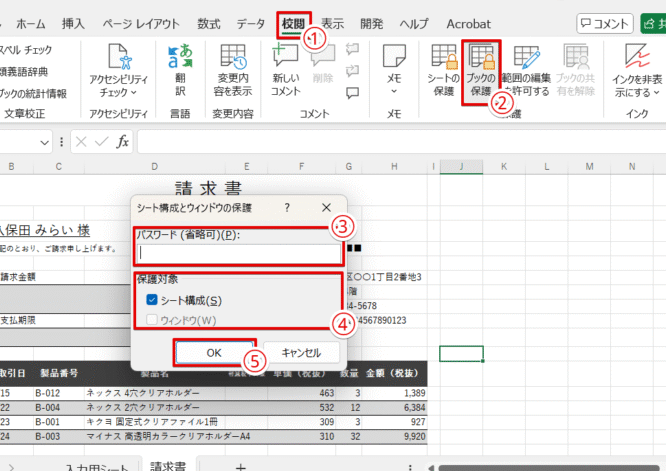Viewport: 666px width, 471px height.
Task: Select column D header
Action: [x=155, y=167]
